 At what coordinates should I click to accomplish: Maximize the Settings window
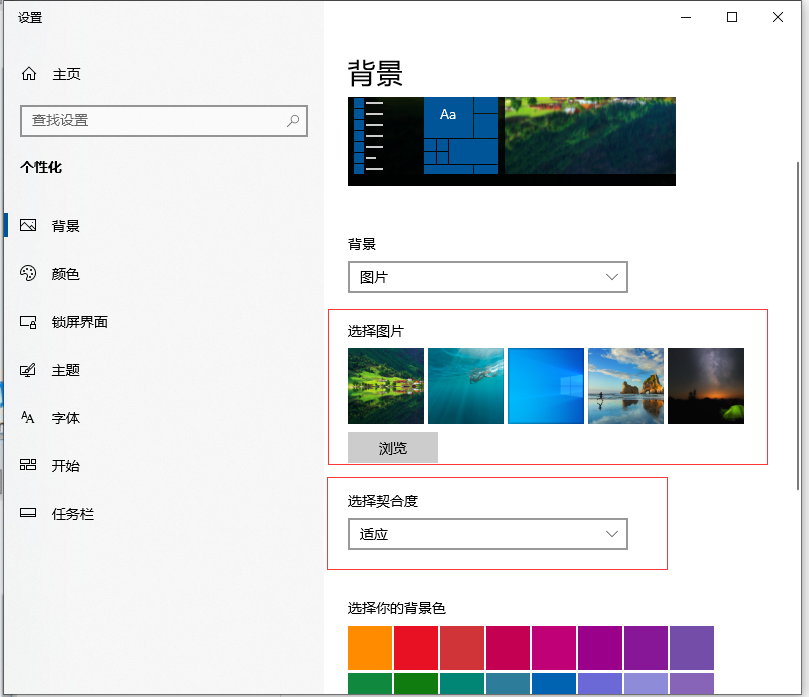point(732,17)
